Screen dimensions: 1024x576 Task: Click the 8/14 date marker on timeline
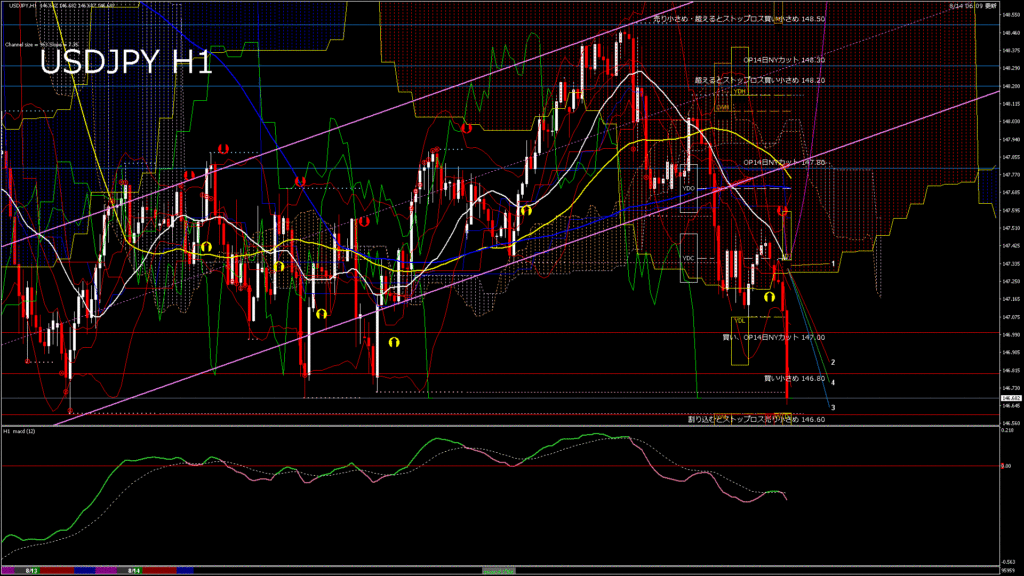(x=133, y=570)
